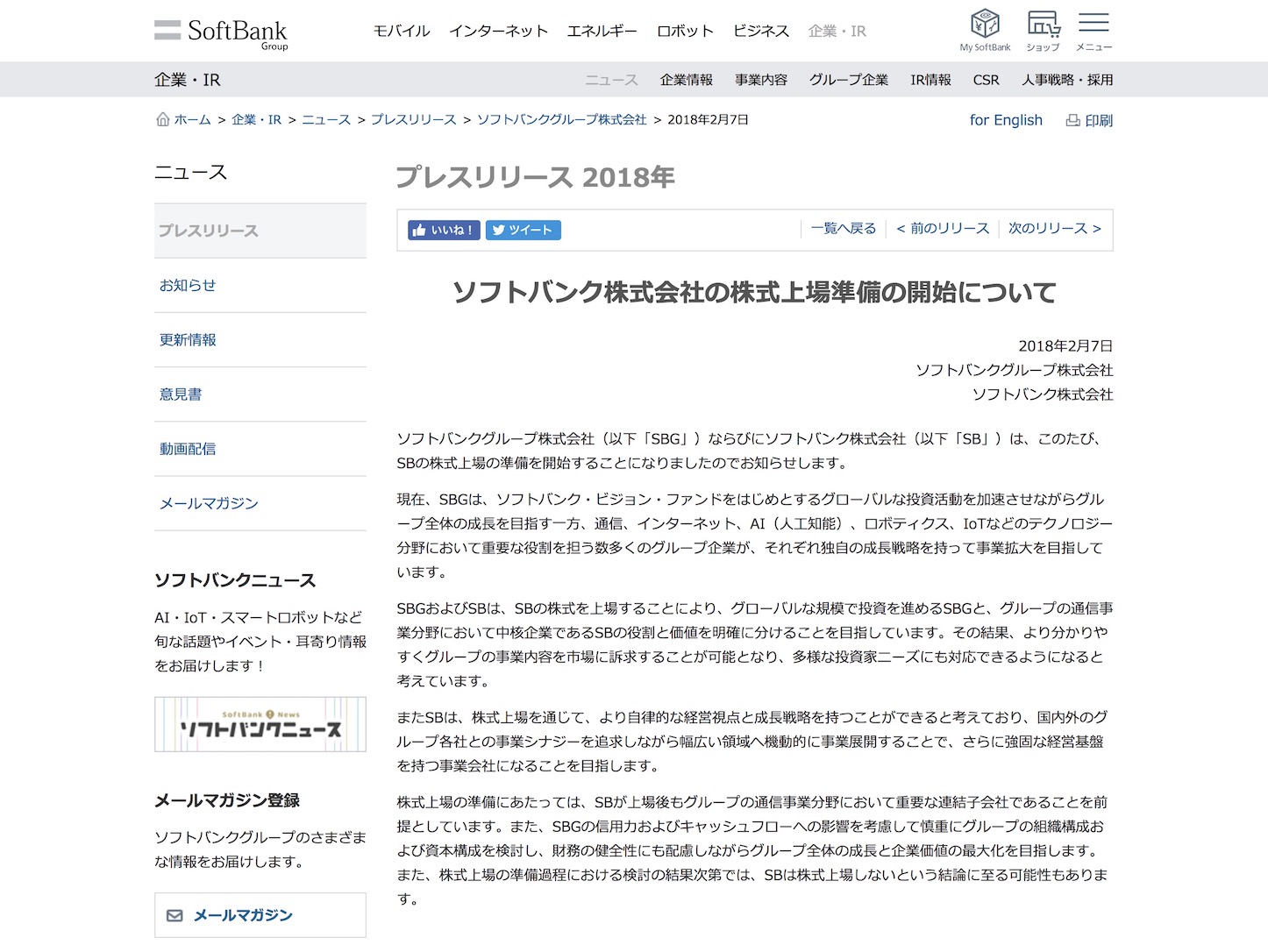The height and width of the screenshot is (952, 1268).
Task: Click the Facebook いいね! button
Action: pos(444,230)
